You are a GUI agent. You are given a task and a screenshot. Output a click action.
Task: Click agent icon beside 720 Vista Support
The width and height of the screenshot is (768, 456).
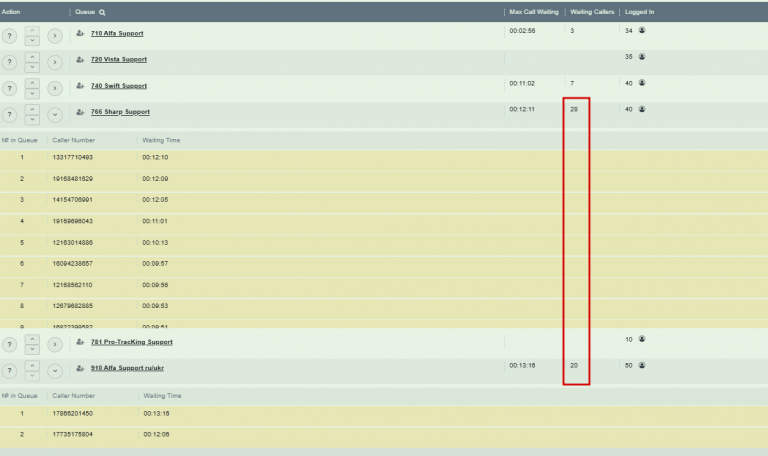(80, 59)
